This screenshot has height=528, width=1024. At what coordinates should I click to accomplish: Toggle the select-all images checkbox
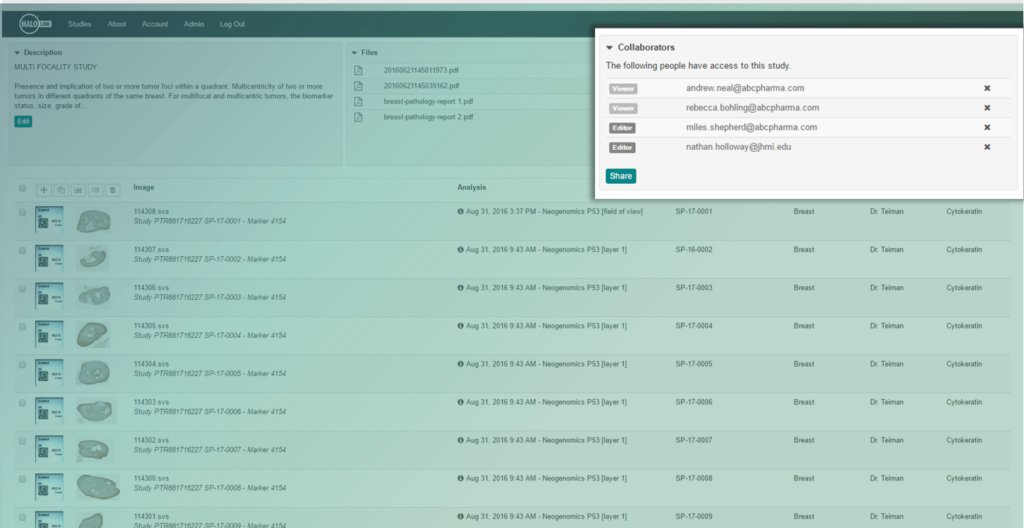(22, 188)
